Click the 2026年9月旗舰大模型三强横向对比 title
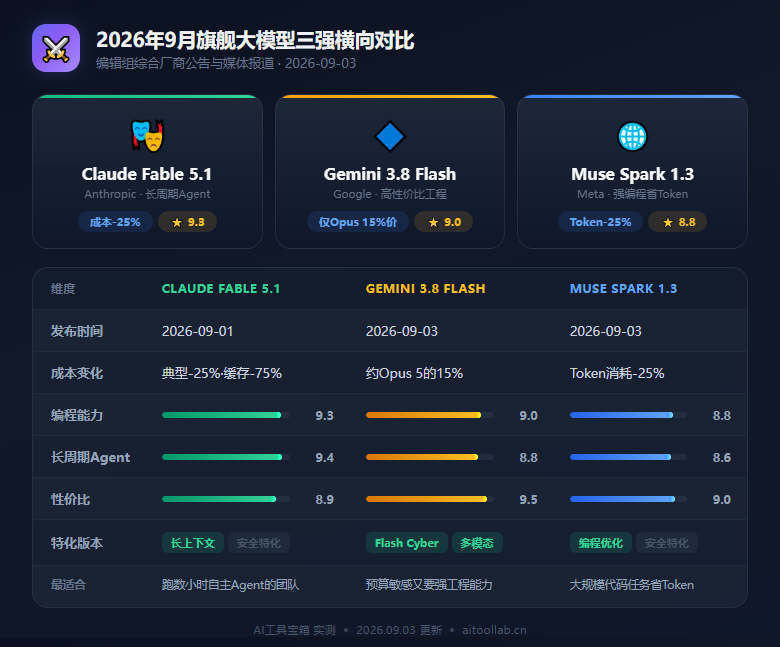This screenshot has height=647, width=780. point(255,40)
